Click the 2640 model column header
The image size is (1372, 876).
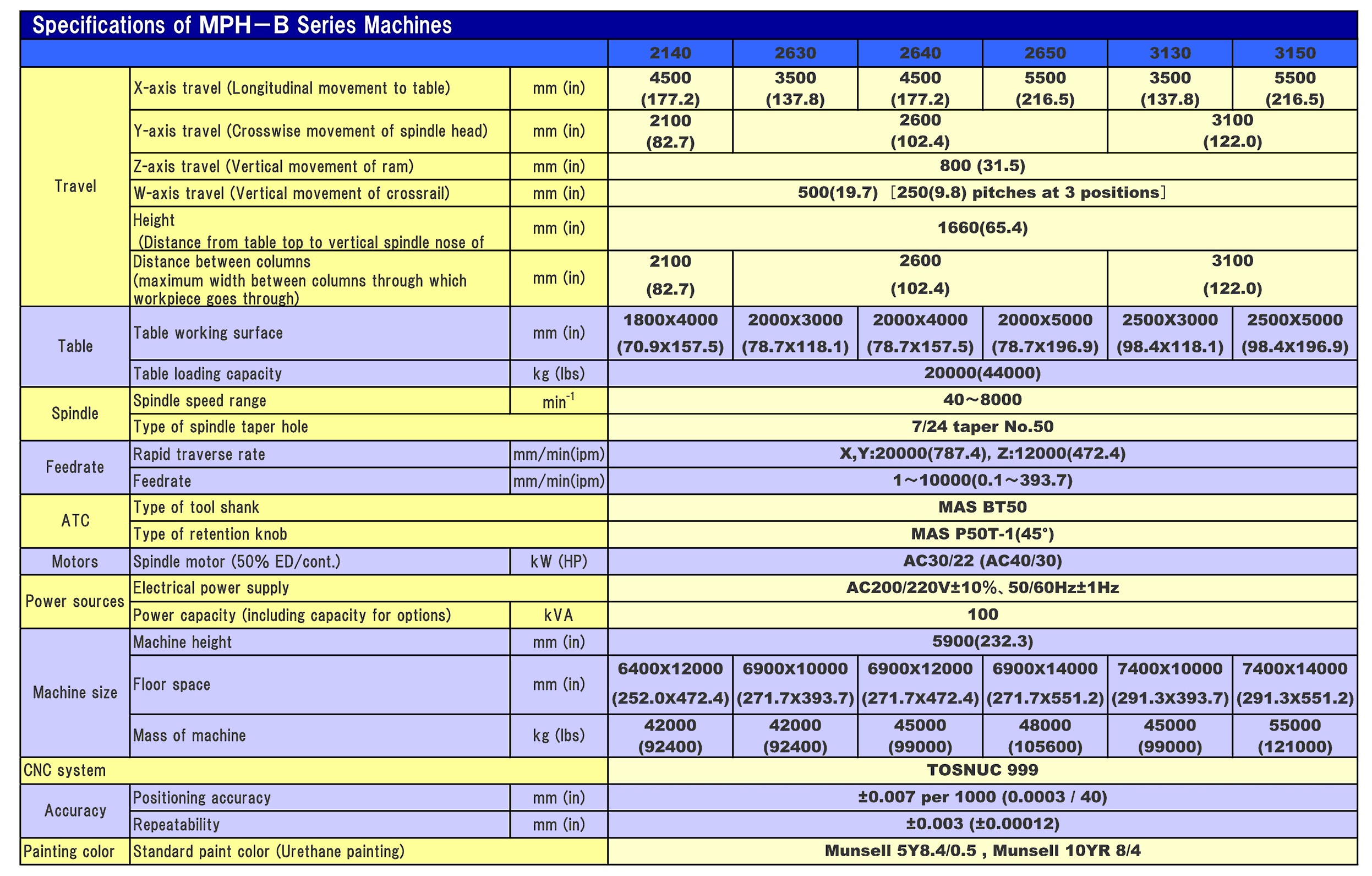point(920,53)
